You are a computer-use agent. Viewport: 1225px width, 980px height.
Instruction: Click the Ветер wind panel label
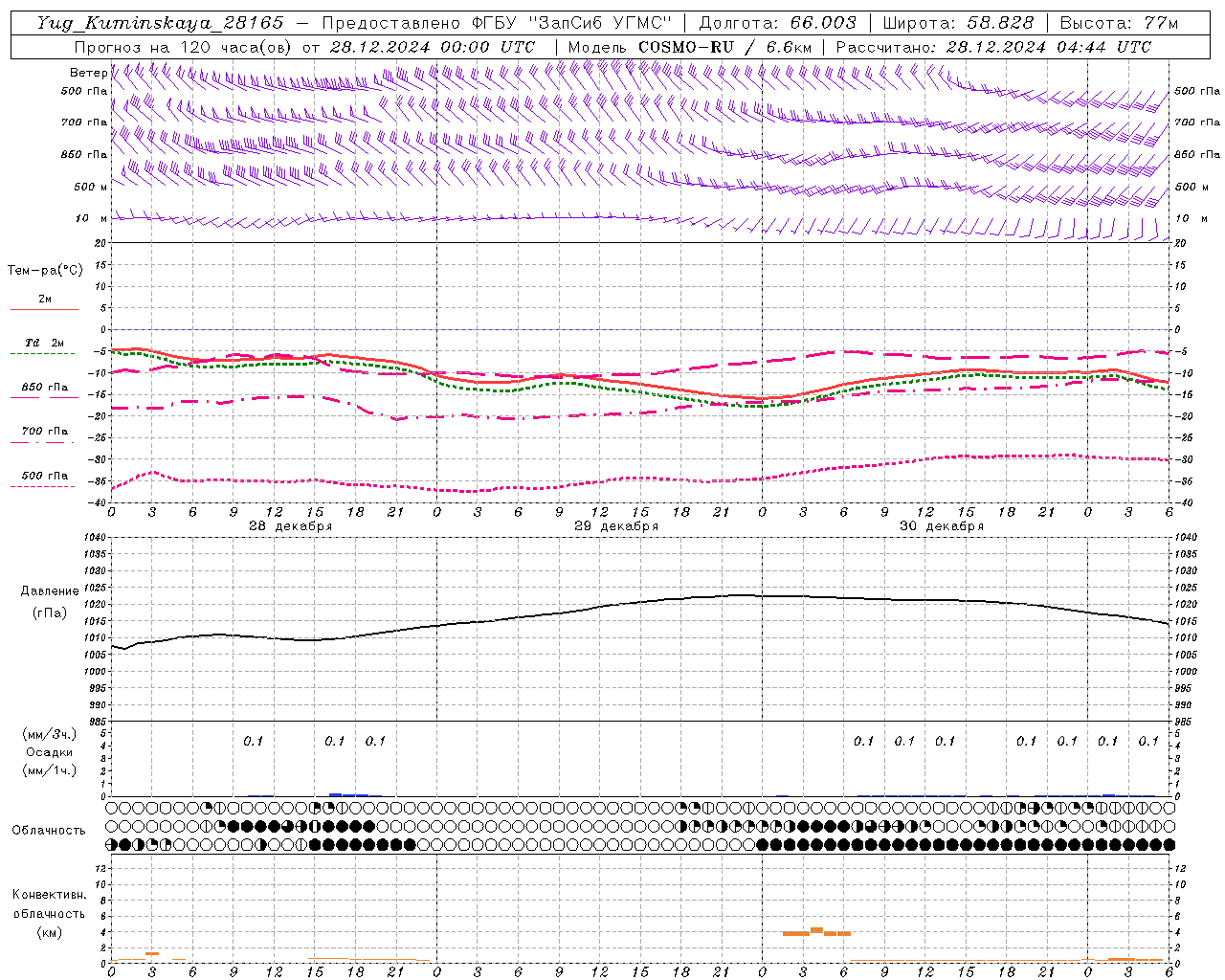point(88,73)
